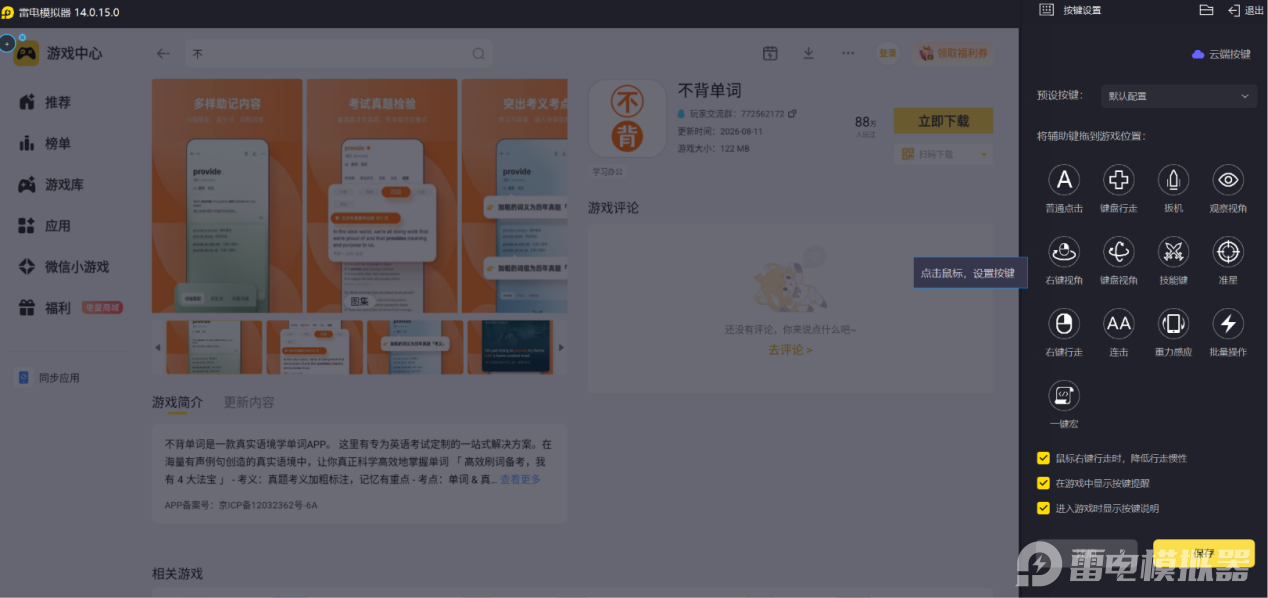1268x598 pixels.
Task: Click 领取福利券 coupon button
Action: tap(953, 53)
